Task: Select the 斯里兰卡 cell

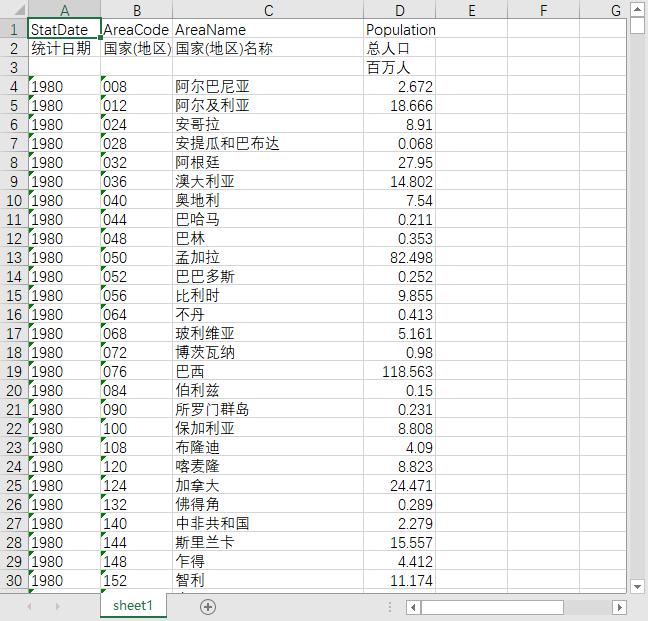Action: (x=268, y=542)
